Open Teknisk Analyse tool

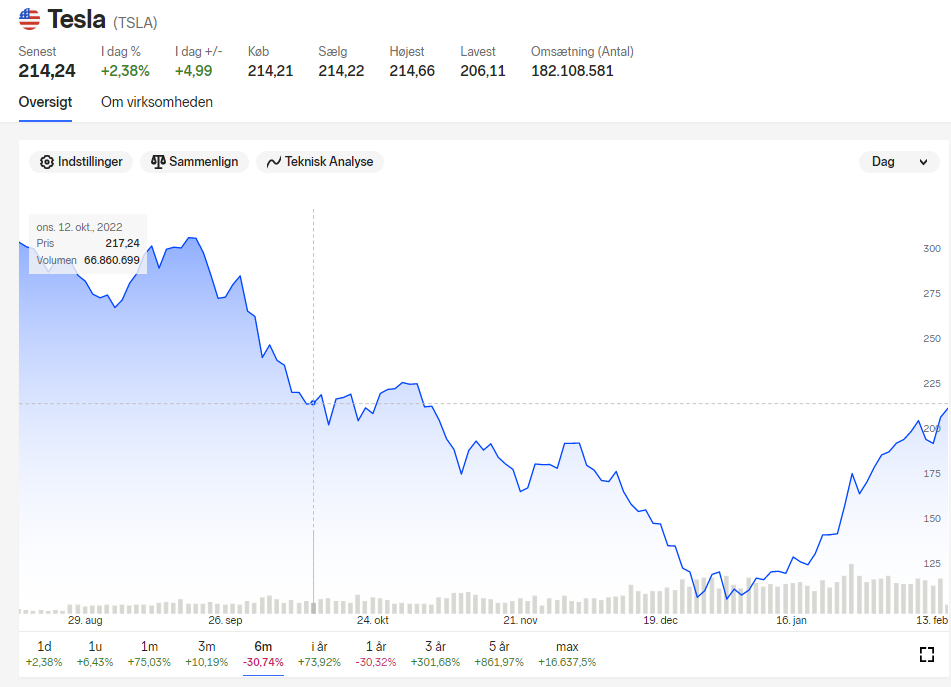tap(320, 162)
